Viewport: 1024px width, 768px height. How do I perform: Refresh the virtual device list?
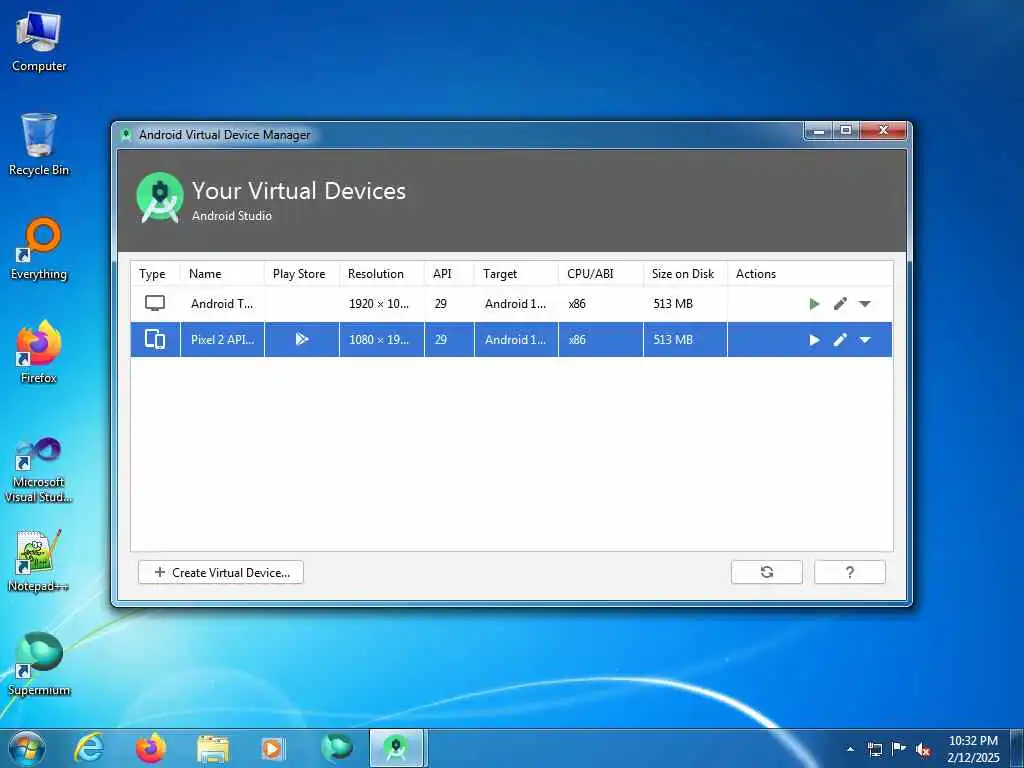click(767, 572)
